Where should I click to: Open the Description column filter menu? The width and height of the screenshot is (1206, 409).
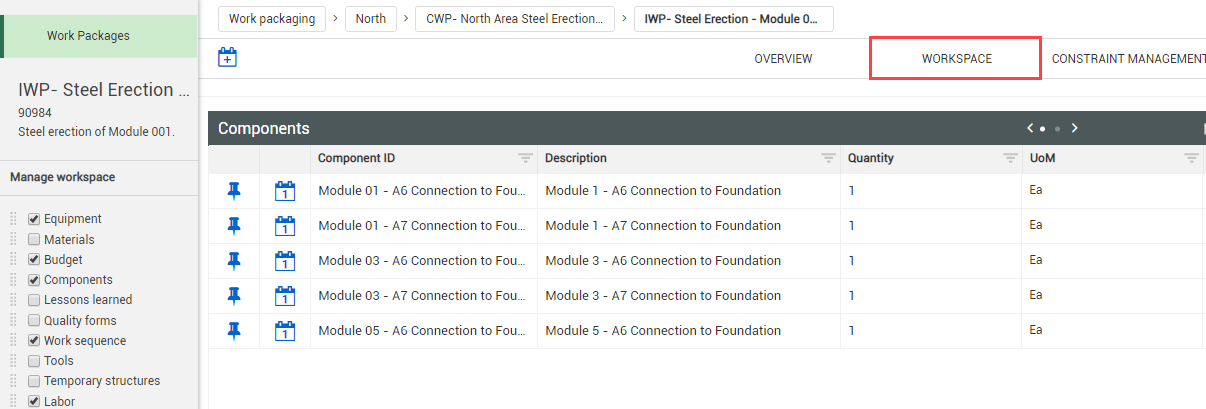pos(828,158)
